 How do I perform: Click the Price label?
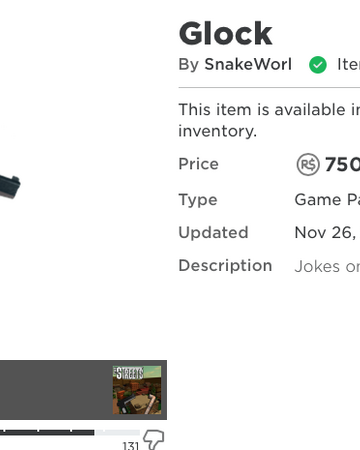pos(199,164)
